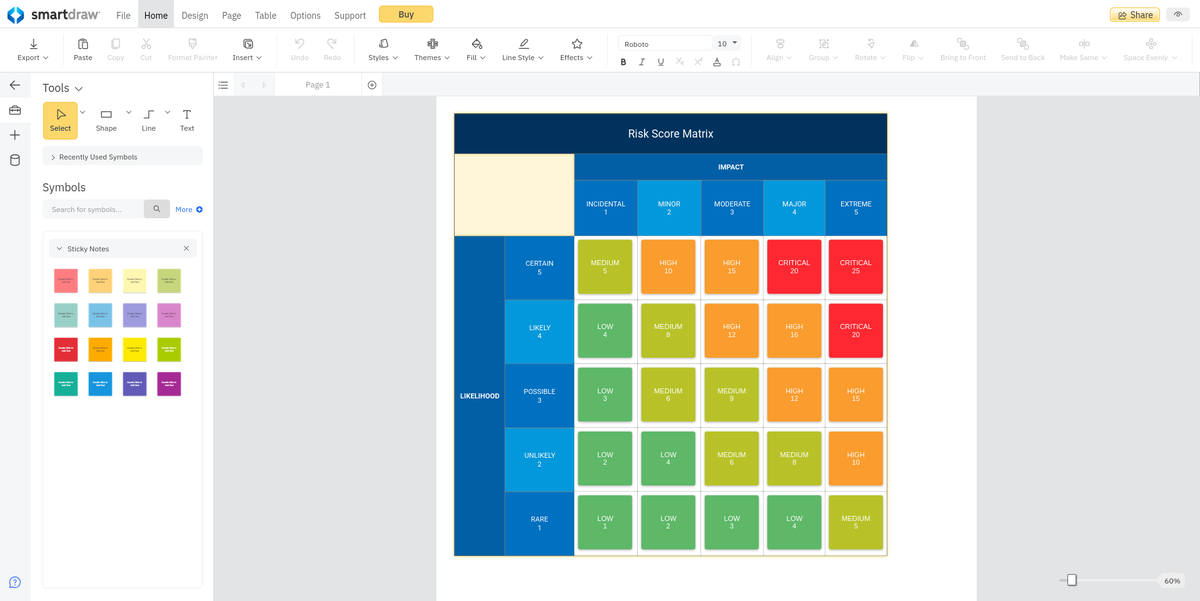Open the Options menu
Image resolution: width=1200 pixels, height=601 pixels.
click(304, 15)
